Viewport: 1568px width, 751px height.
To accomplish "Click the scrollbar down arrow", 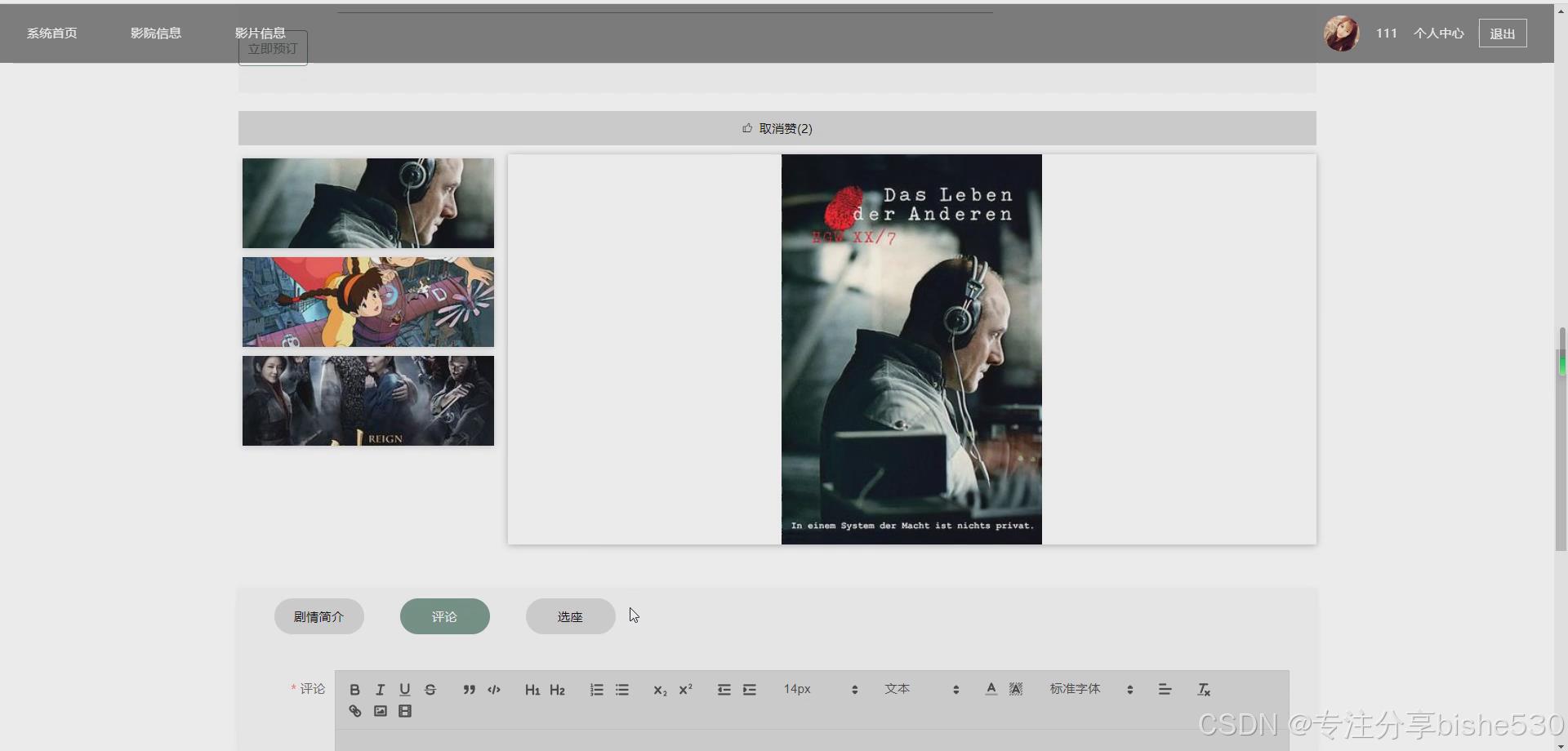I will pos(1561,745).
